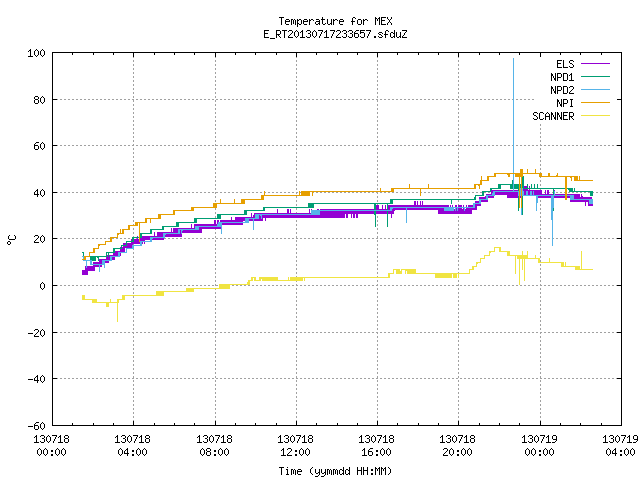Click the x-axis label 130718 00:00
This screenshot has height=480, width=640.
[51, 446]
